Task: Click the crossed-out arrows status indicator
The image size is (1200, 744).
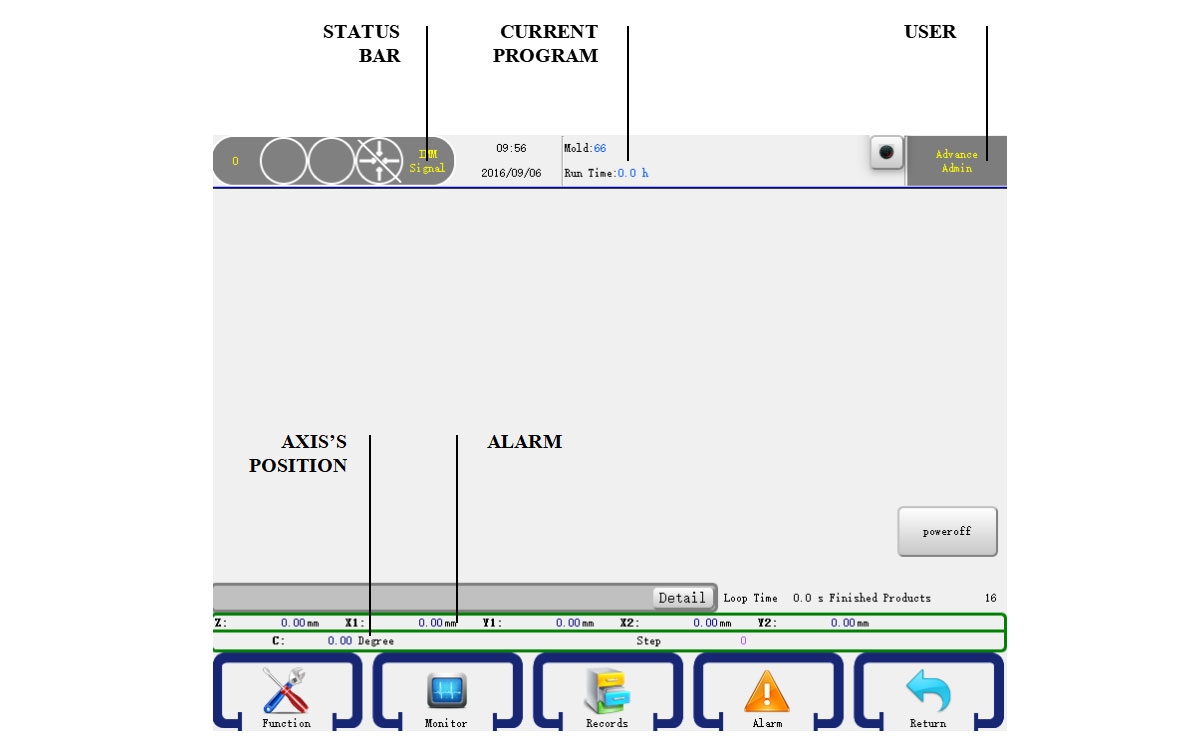Action: tap(380, 161)
